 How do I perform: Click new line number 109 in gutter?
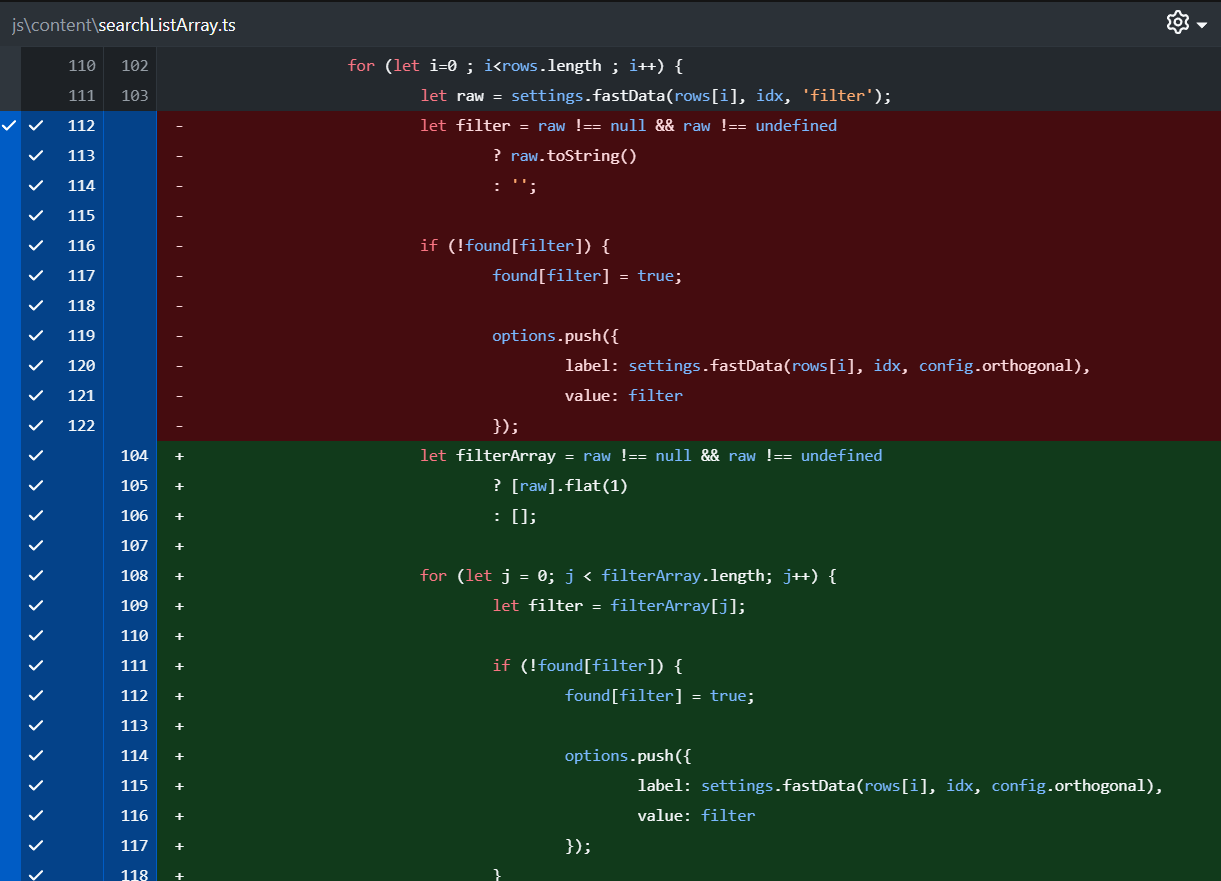(134, 606)
